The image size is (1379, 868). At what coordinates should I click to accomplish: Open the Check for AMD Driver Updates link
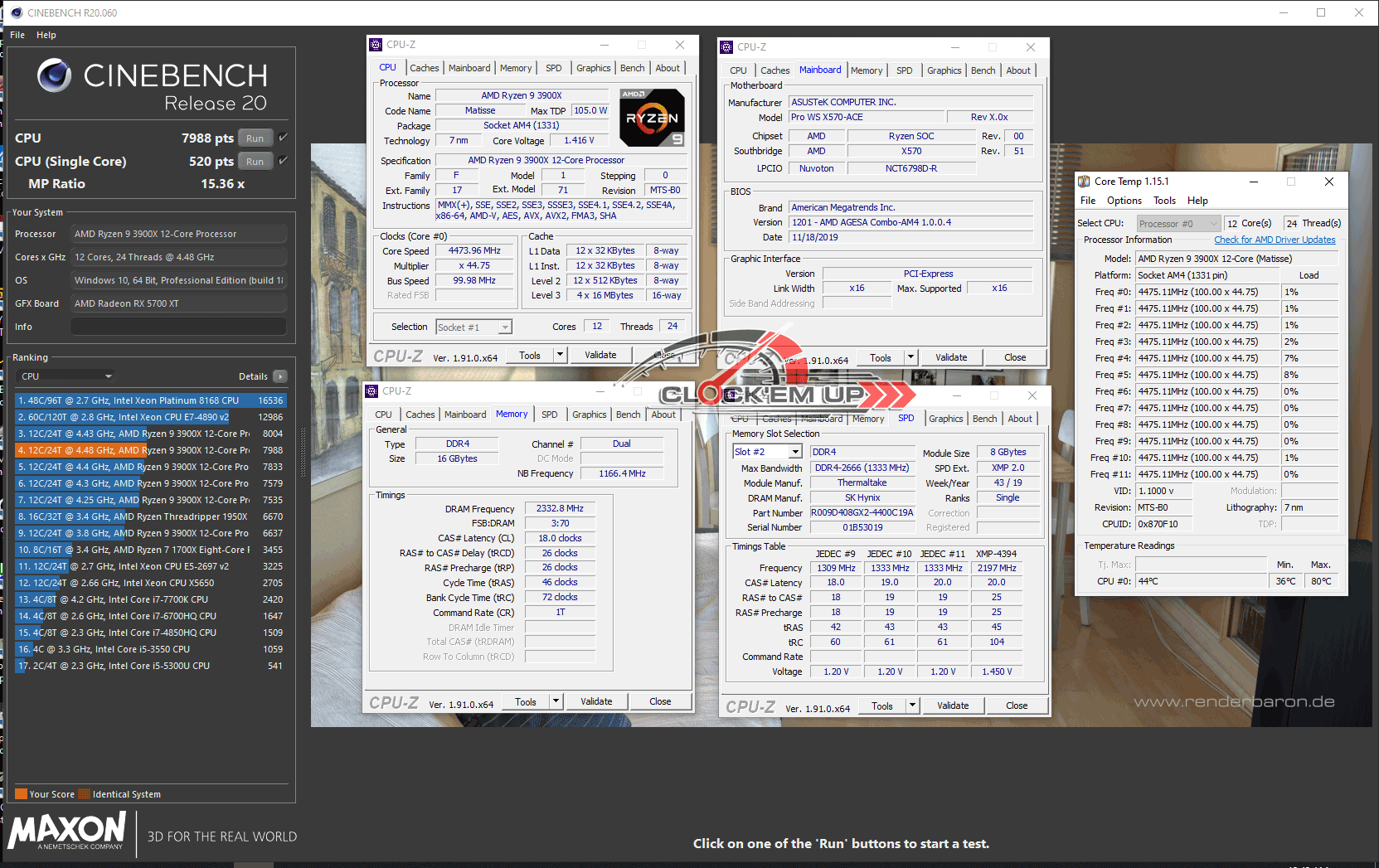click(1275, 240)
